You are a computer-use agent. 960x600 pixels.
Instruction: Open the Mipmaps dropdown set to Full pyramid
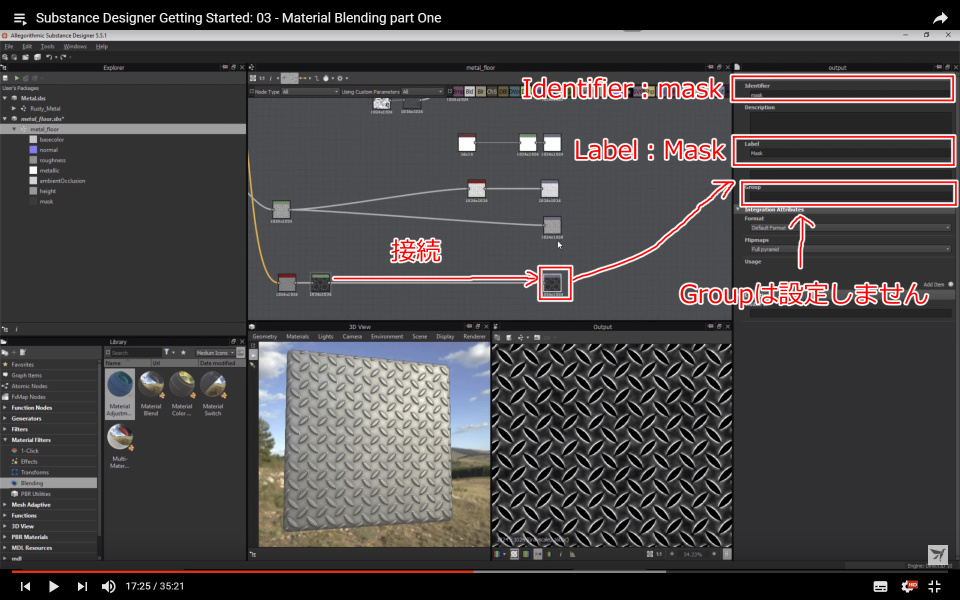point(850,249)
